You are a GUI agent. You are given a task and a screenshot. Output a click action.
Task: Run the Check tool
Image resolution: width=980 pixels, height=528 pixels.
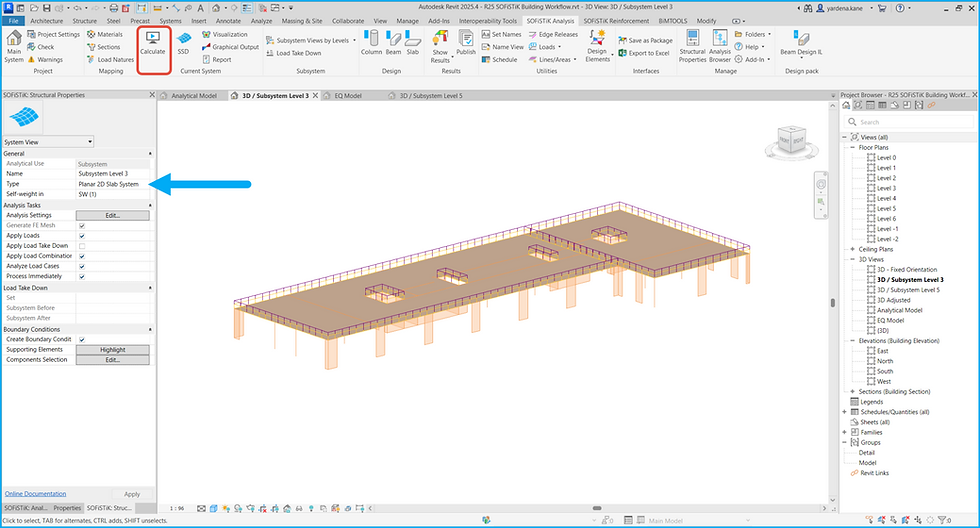41,47
